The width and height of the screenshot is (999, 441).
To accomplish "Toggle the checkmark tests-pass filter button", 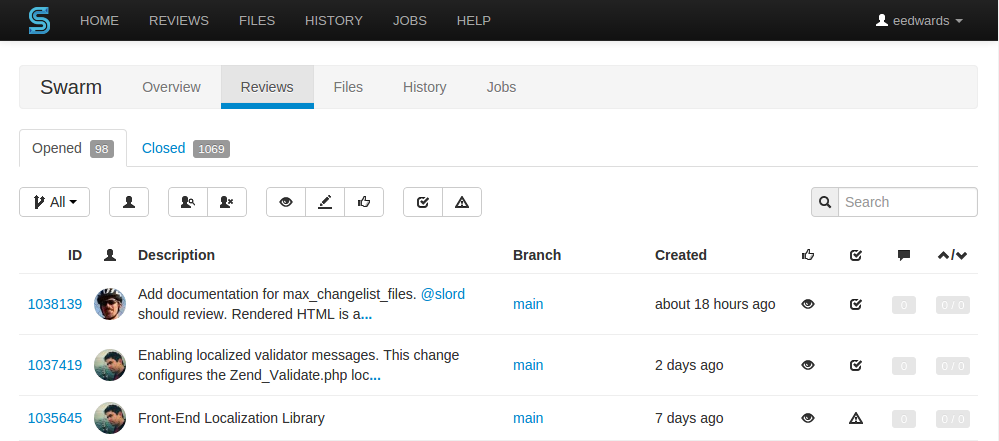I will [422, 202].
